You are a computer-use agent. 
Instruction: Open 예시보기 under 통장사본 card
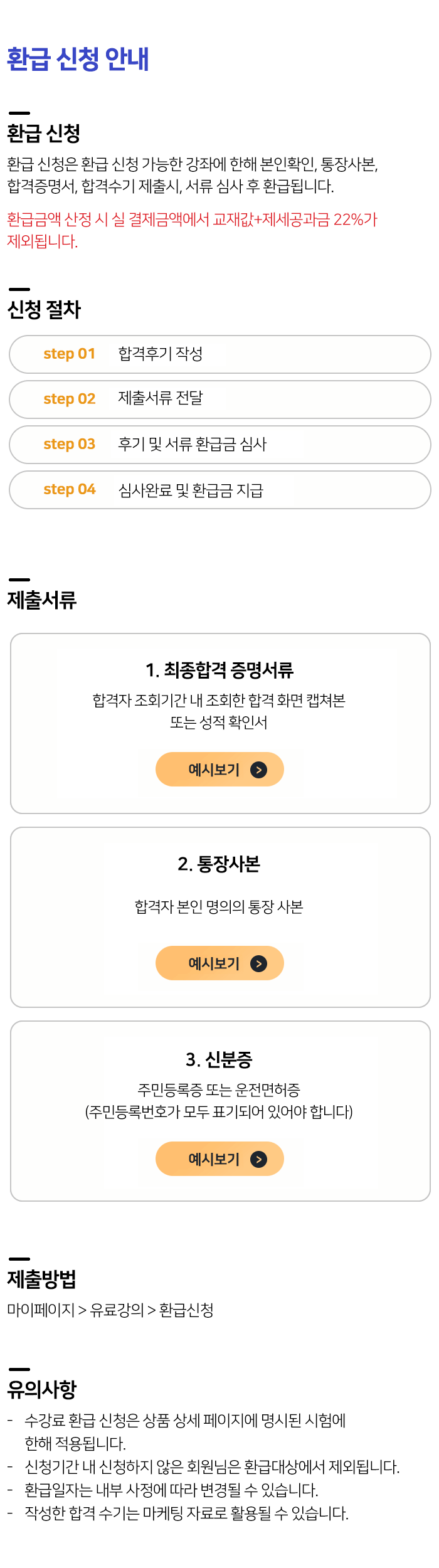coord(219,963)
